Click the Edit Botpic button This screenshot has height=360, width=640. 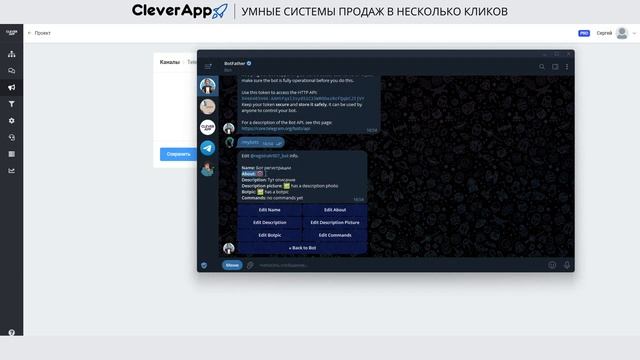(x=269, y=235)
